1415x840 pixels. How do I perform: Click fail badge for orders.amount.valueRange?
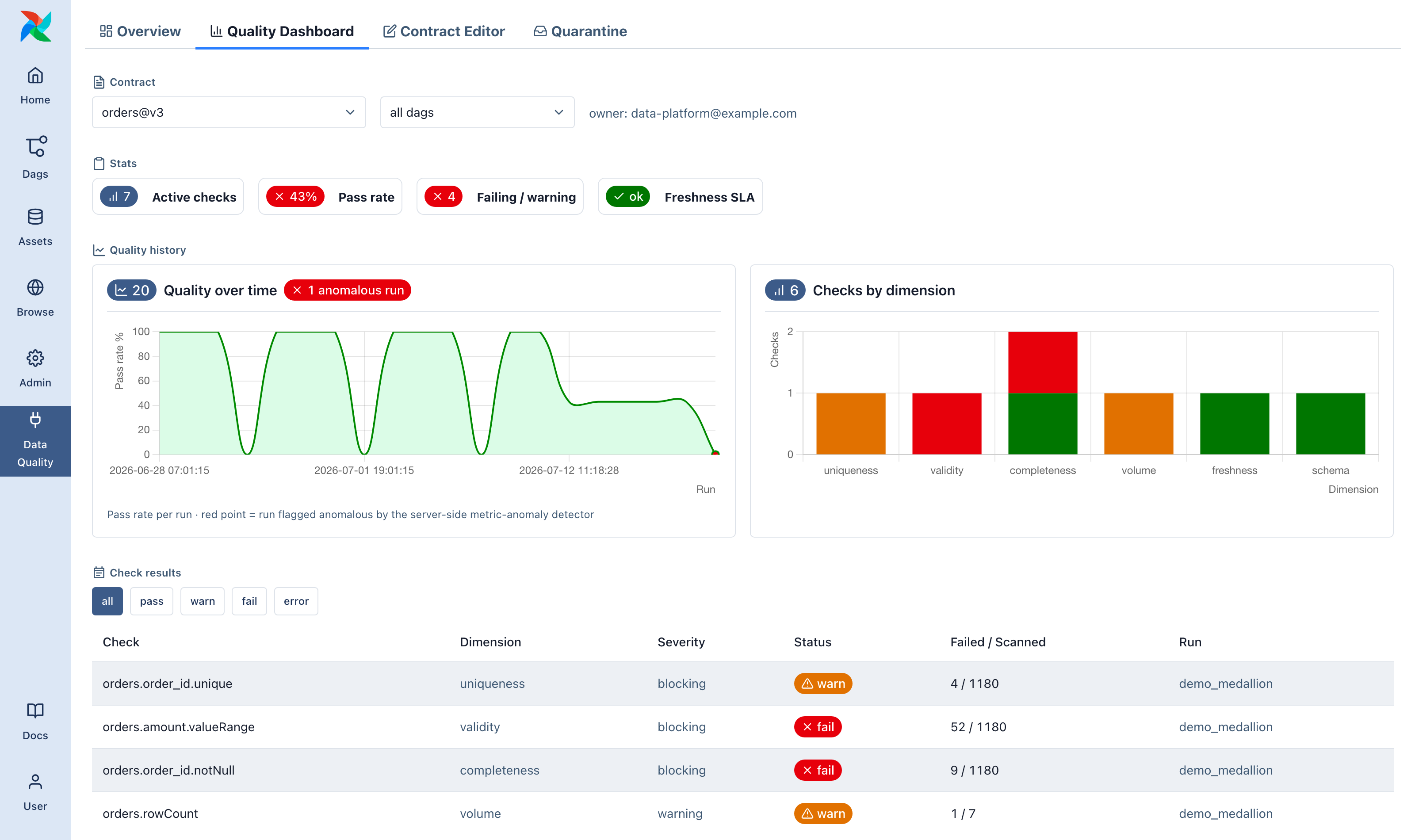[x=818, y=727]
